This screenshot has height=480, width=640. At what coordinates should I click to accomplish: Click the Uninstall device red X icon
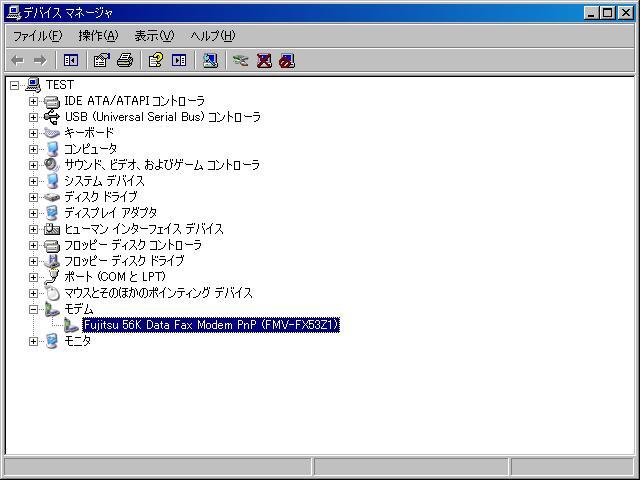[264, 61]
